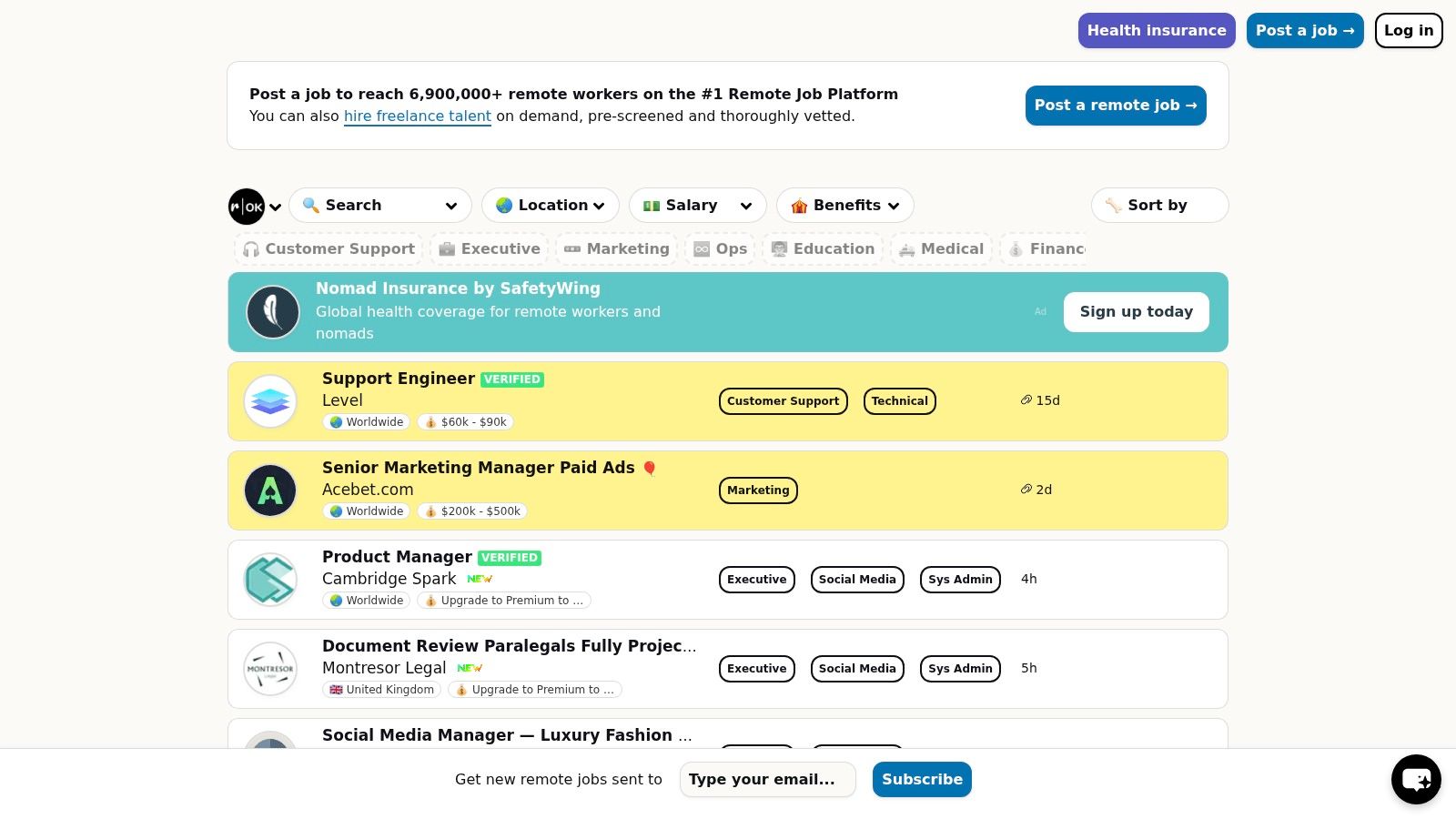Viewport: 1456px width, 819px height.
Task: Click the verified badge on Support Engineer
Action: pos(512,379)
